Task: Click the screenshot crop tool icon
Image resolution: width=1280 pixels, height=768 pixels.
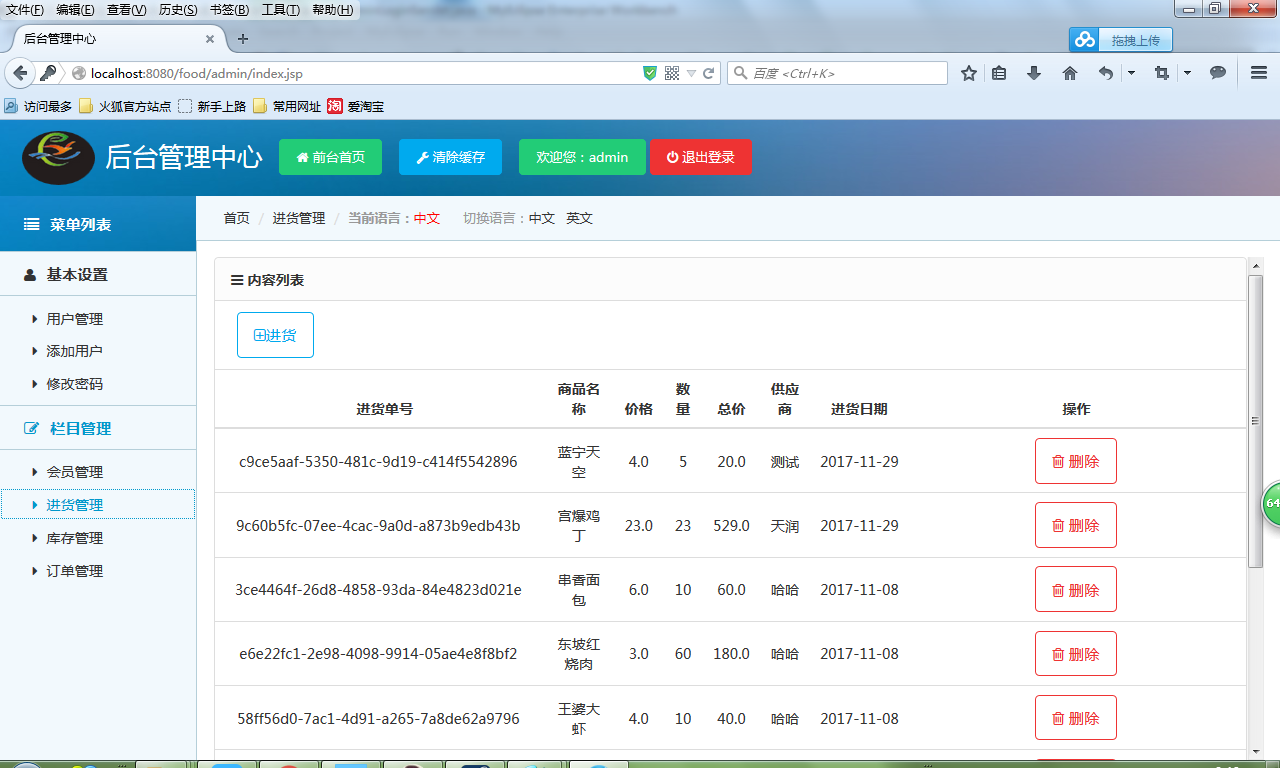Action: (x=1161, y=73)
